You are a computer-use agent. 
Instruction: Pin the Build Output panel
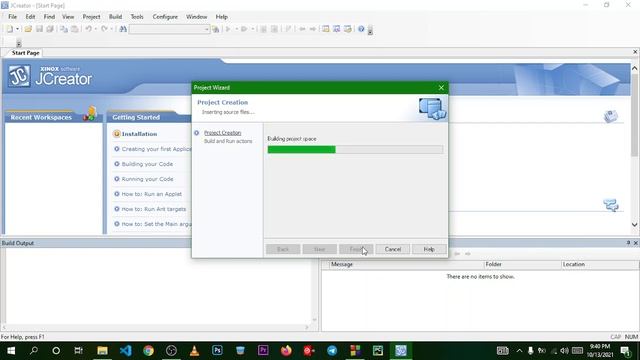pos(628,243)
